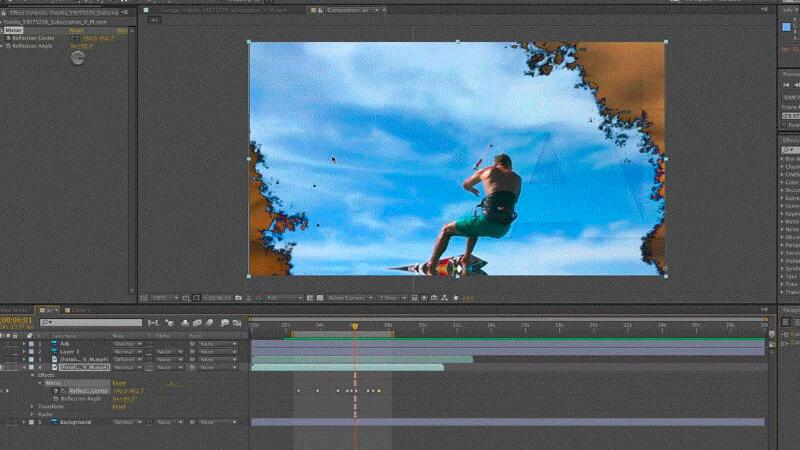
Task: Open the Active Camera view dropdown
Action: pos(350,297)
